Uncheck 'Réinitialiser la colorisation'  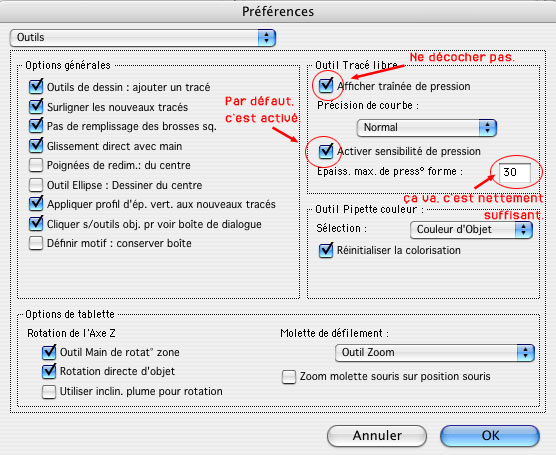[326, 250]
